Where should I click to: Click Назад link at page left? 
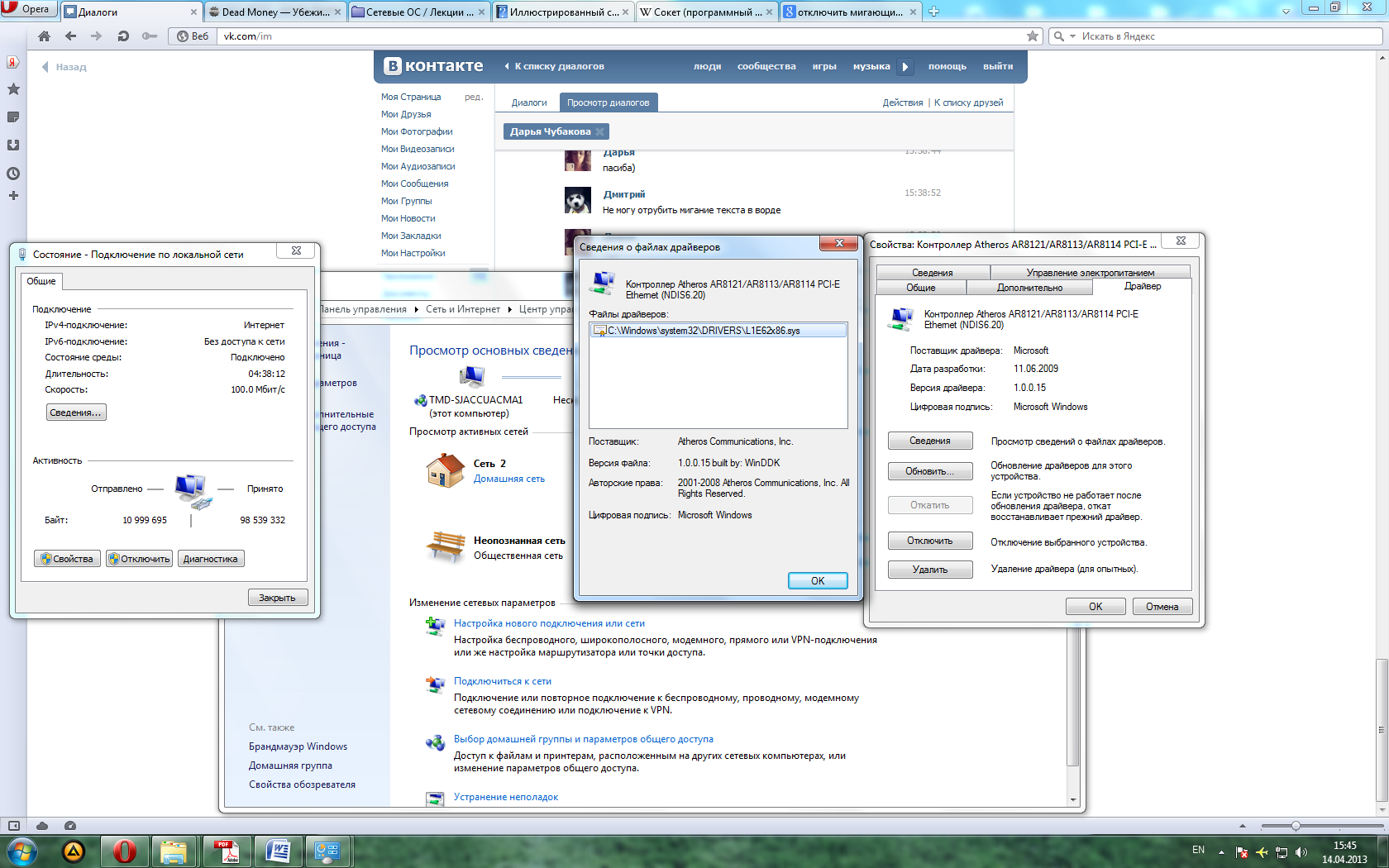point(64,67)
